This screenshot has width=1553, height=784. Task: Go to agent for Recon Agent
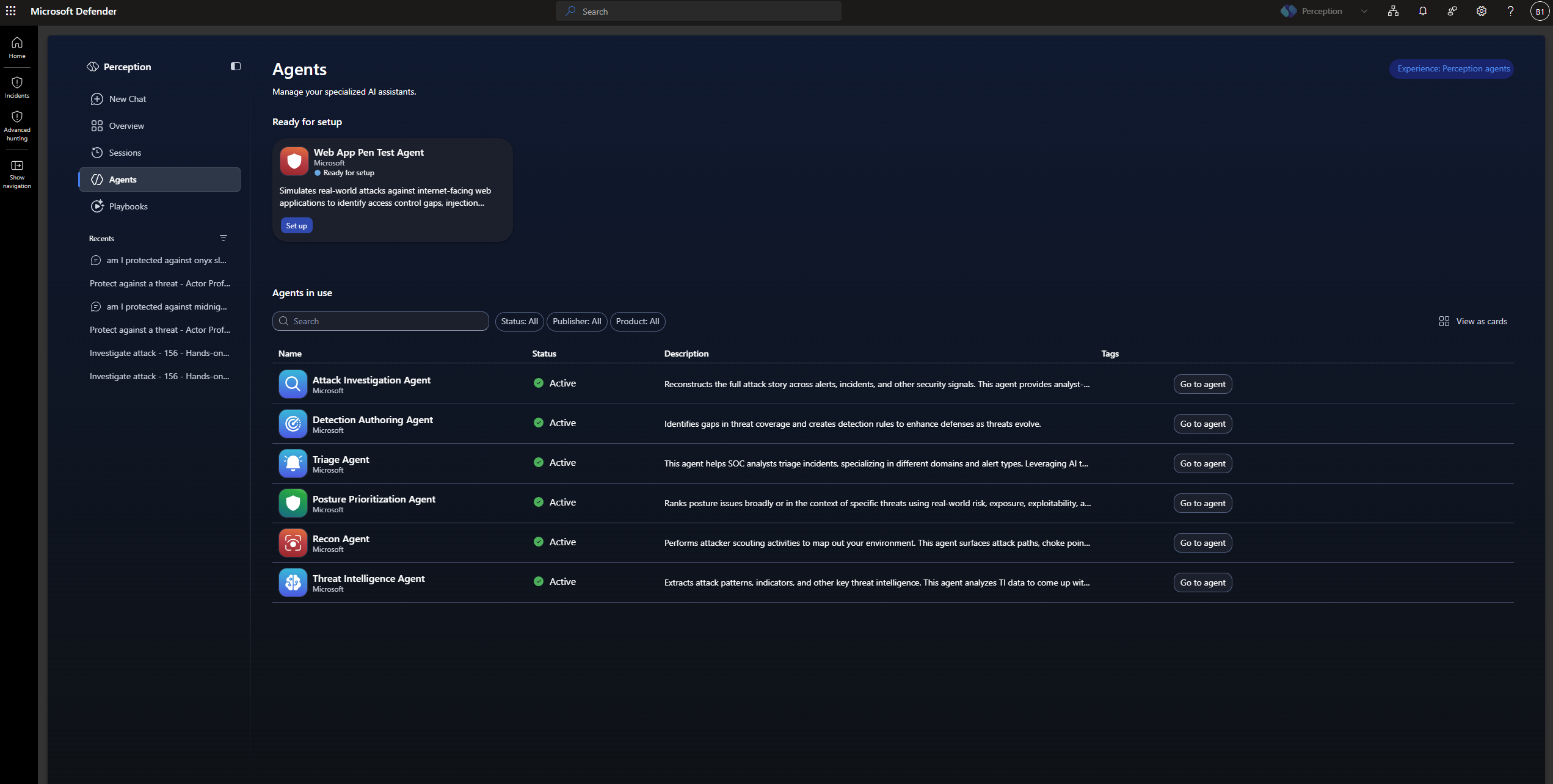pyautogui.click(x=1202, y=543)
